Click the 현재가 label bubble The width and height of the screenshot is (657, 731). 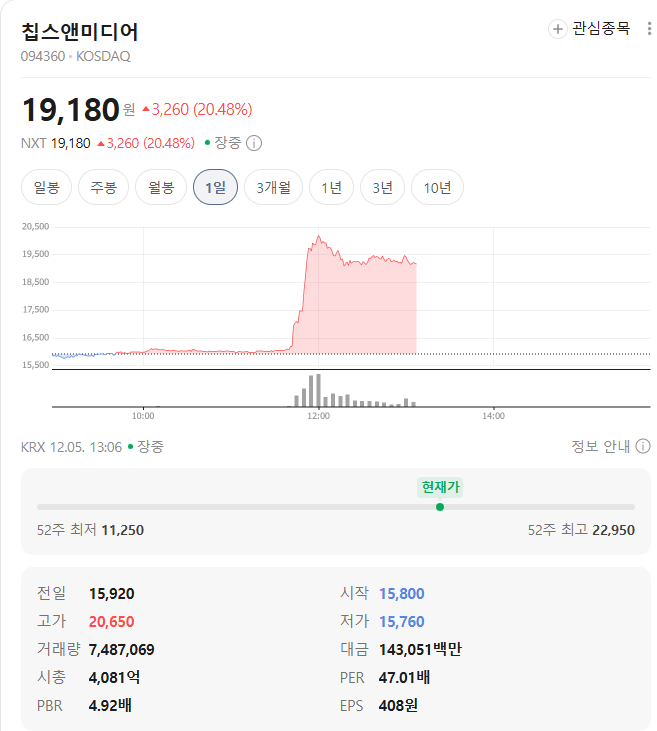[440, 487]
